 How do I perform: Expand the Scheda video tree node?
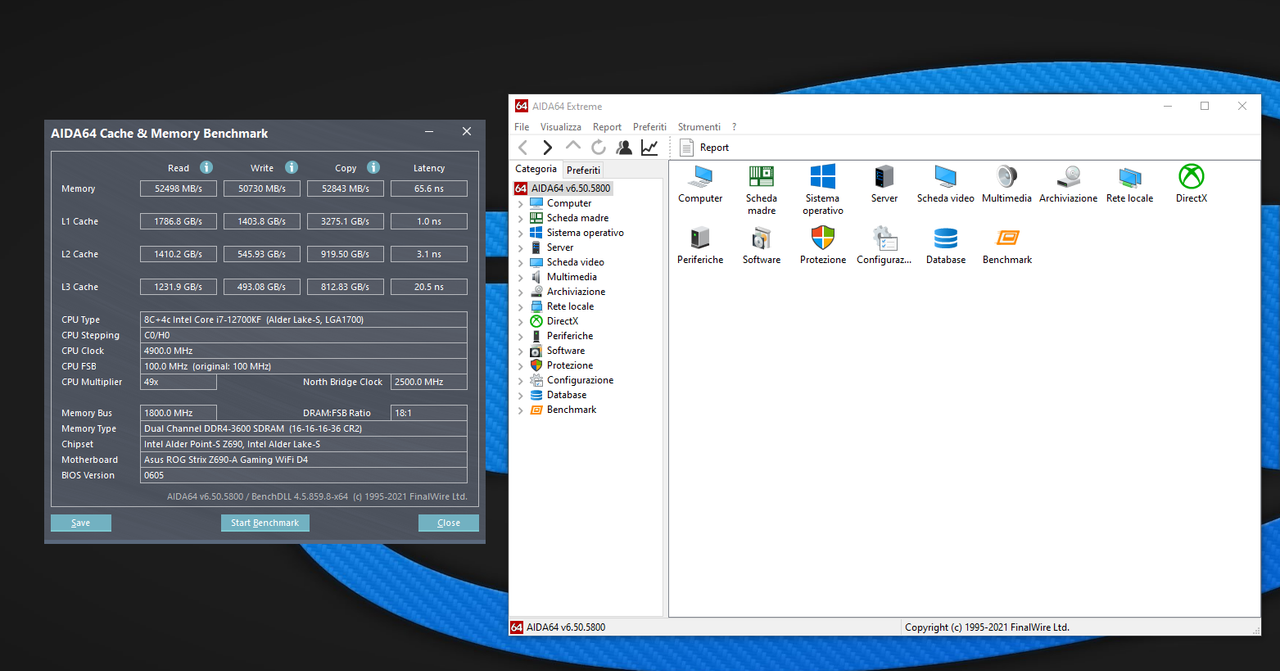(520, 262)
